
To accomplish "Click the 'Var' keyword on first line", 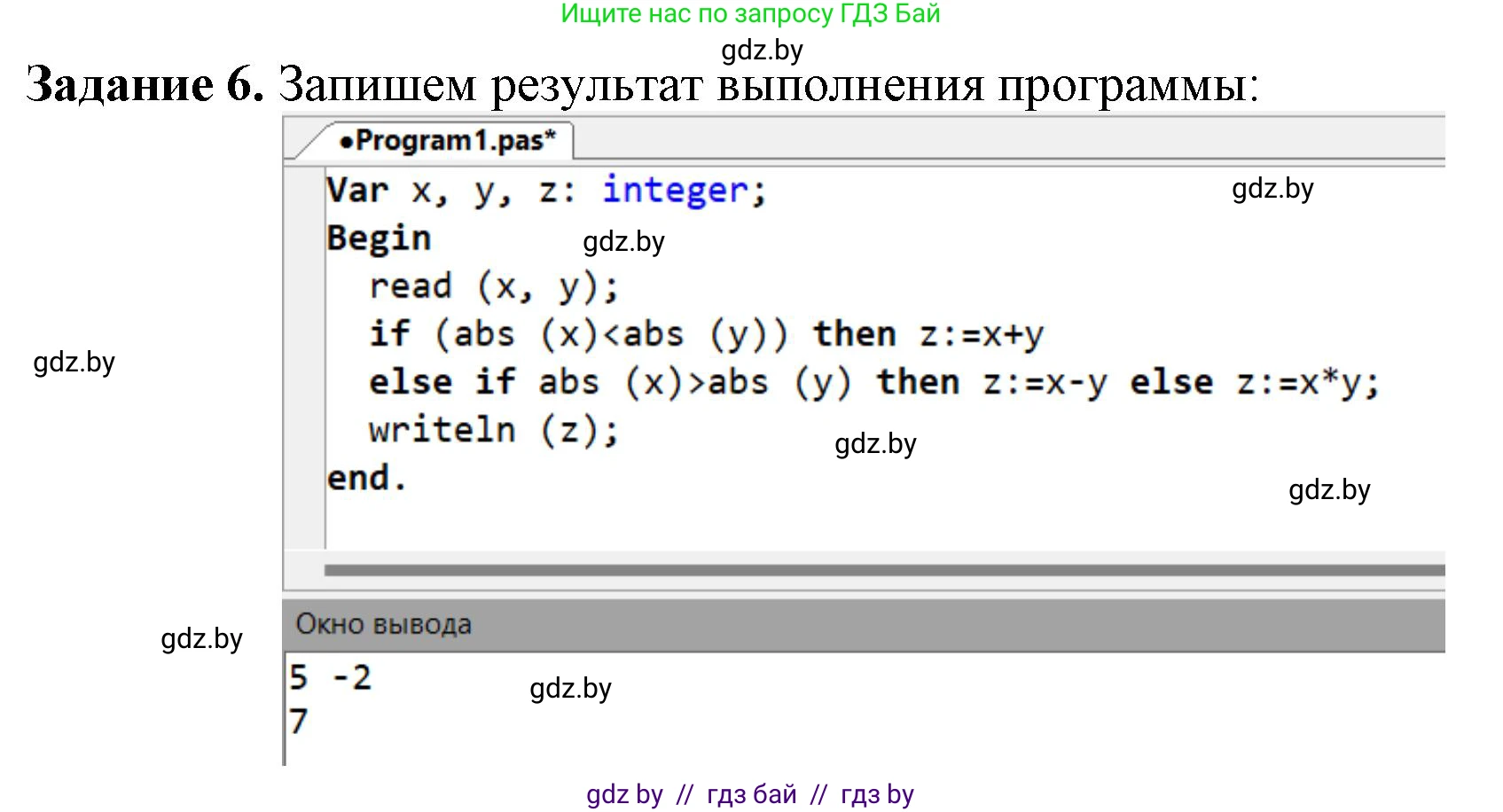I will [357, 191].
